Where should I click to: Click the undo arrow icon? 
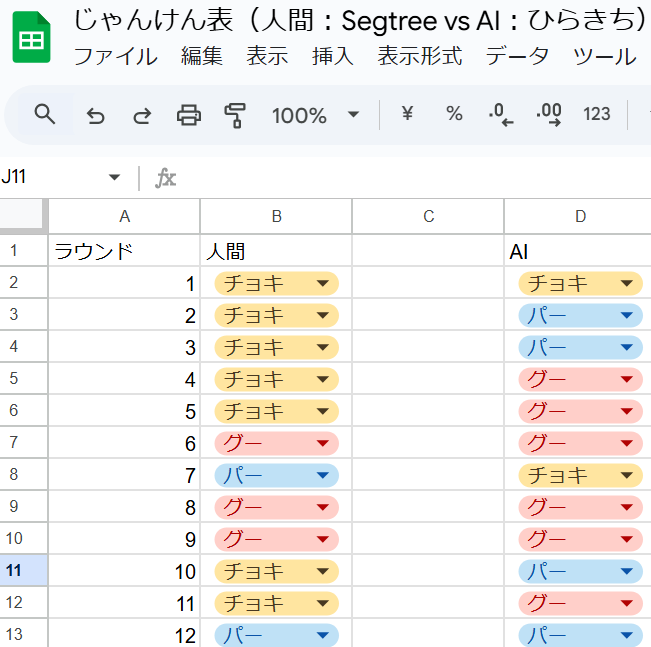[x=96, y=115]
